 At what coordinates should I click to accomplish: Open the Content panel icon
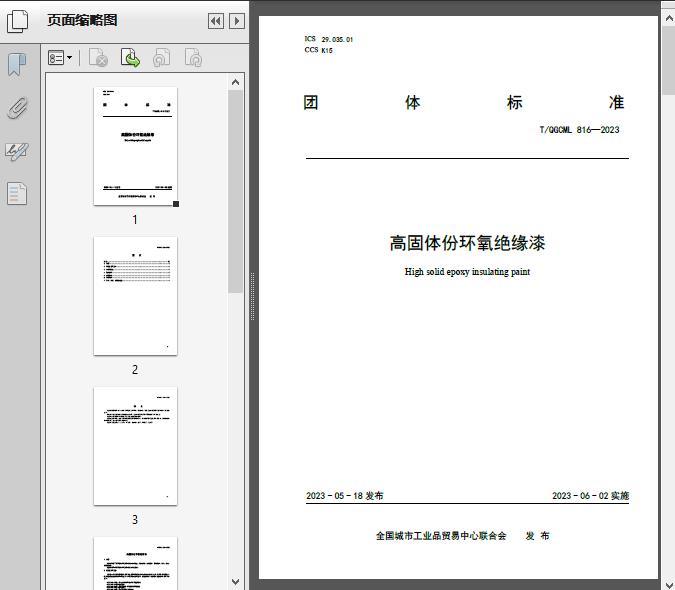pyautogui.click(x=17, y=193)
